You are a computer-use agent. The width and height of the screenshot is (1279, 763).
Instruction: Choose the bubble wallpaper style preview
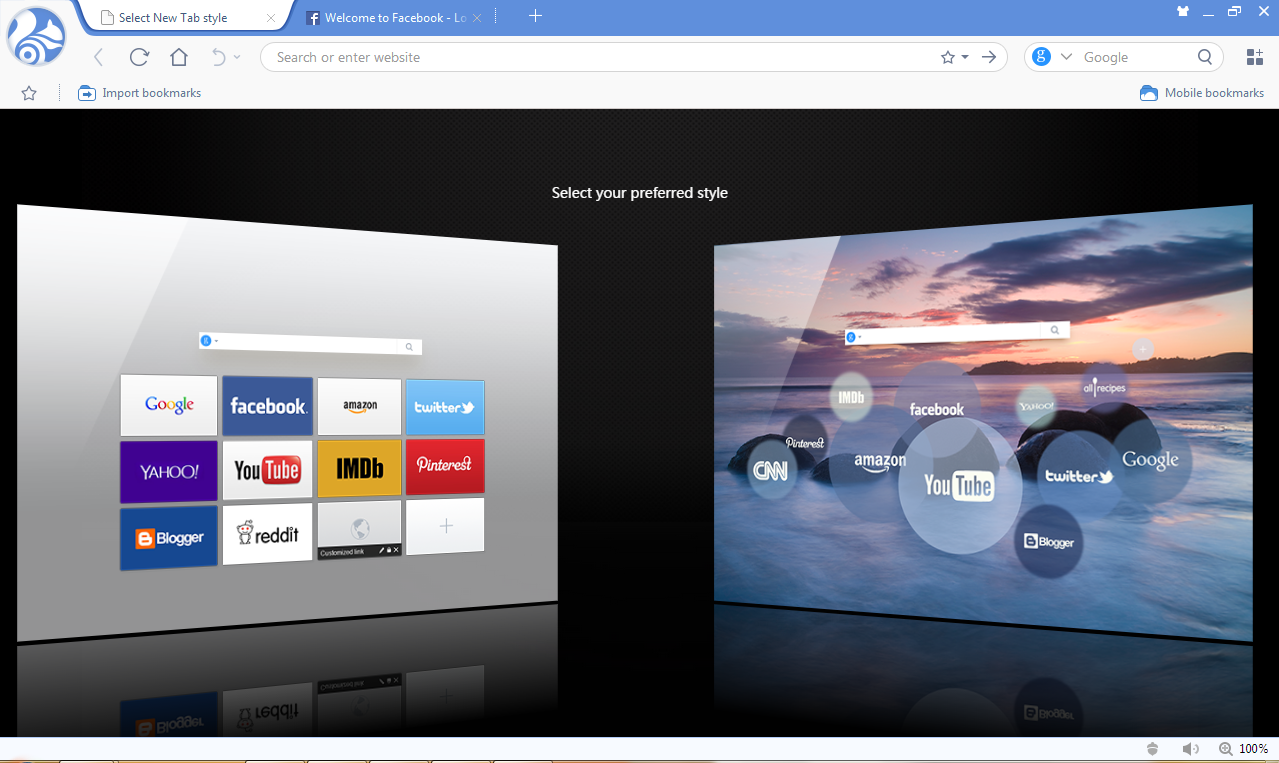coord(983,423)
